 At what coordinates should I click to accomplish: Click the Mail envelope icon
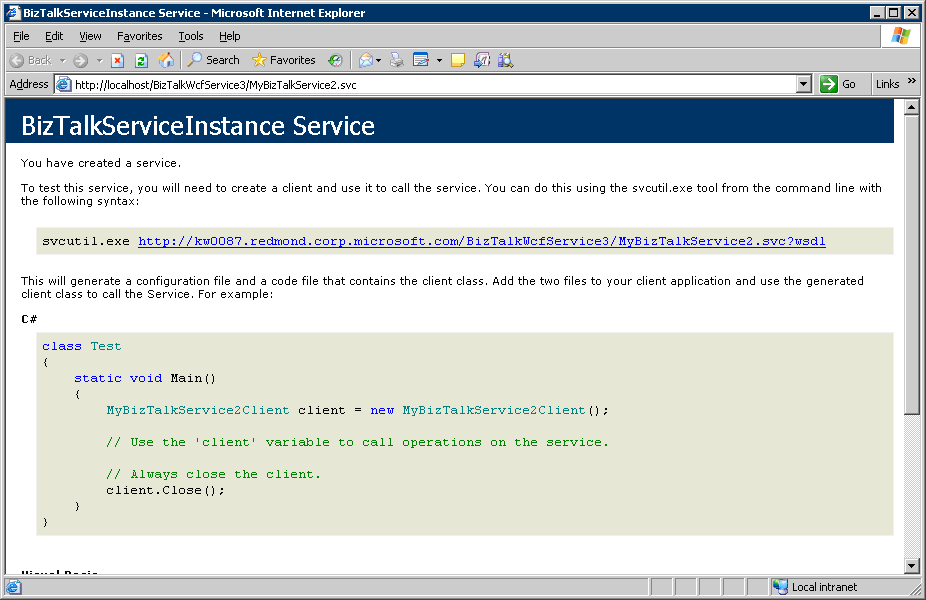tap(366, 60)
